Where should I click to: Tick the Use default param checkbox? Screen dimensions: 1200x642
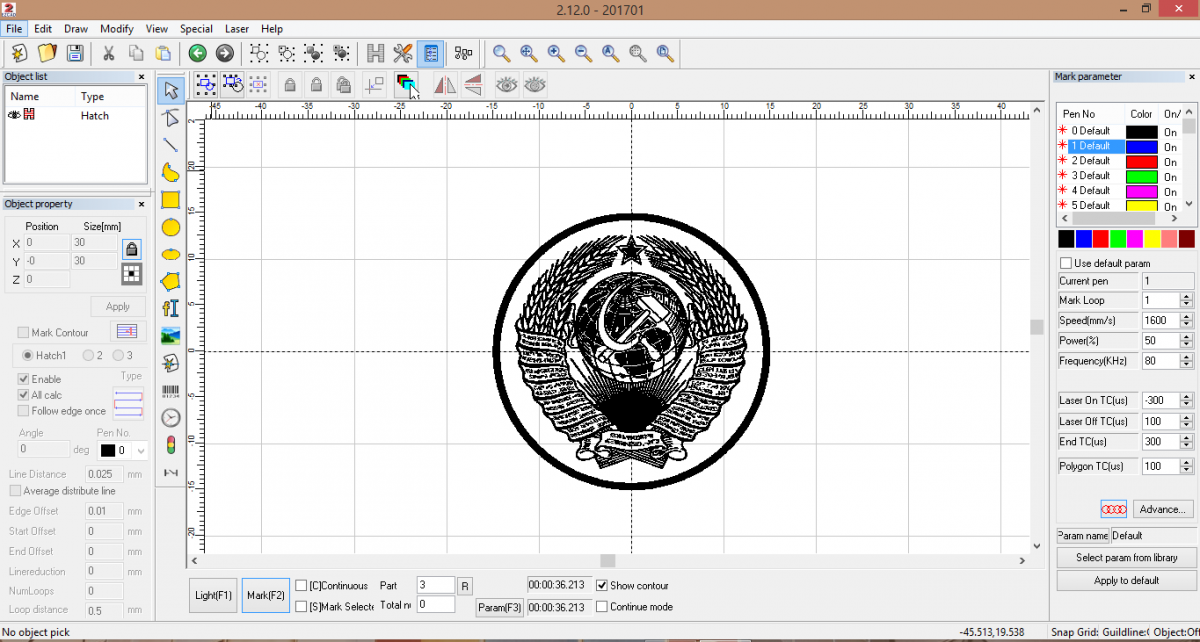1066,263
